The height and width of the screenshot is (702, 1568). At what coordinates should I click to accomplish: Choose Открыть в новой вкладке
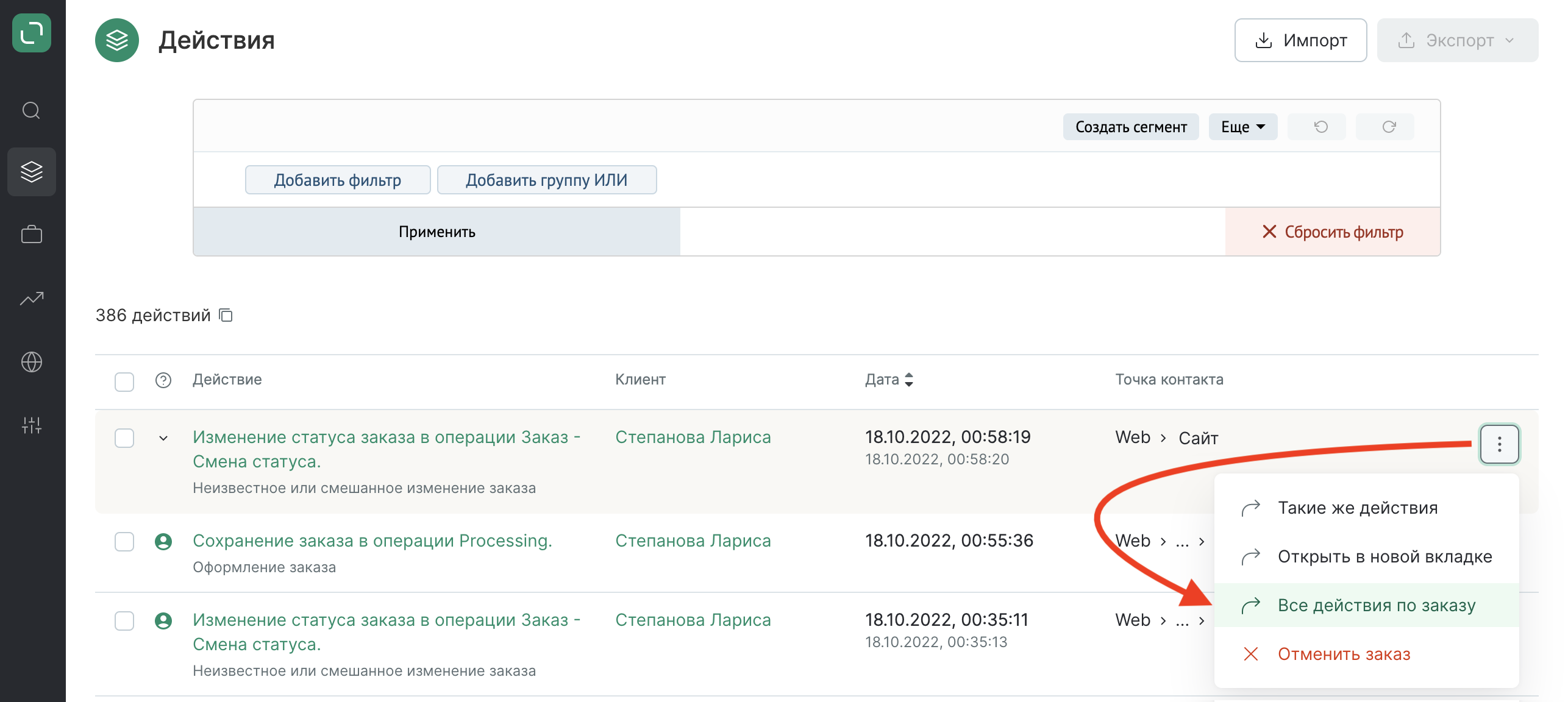1366,556
